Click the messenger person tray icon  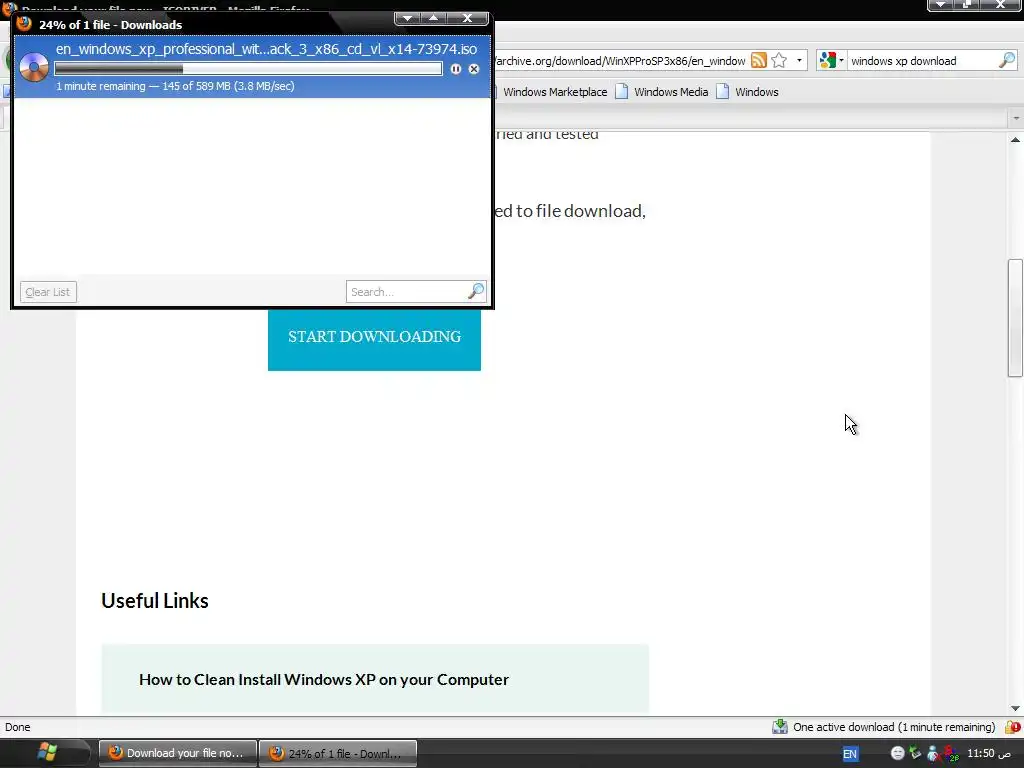[933, 753]
